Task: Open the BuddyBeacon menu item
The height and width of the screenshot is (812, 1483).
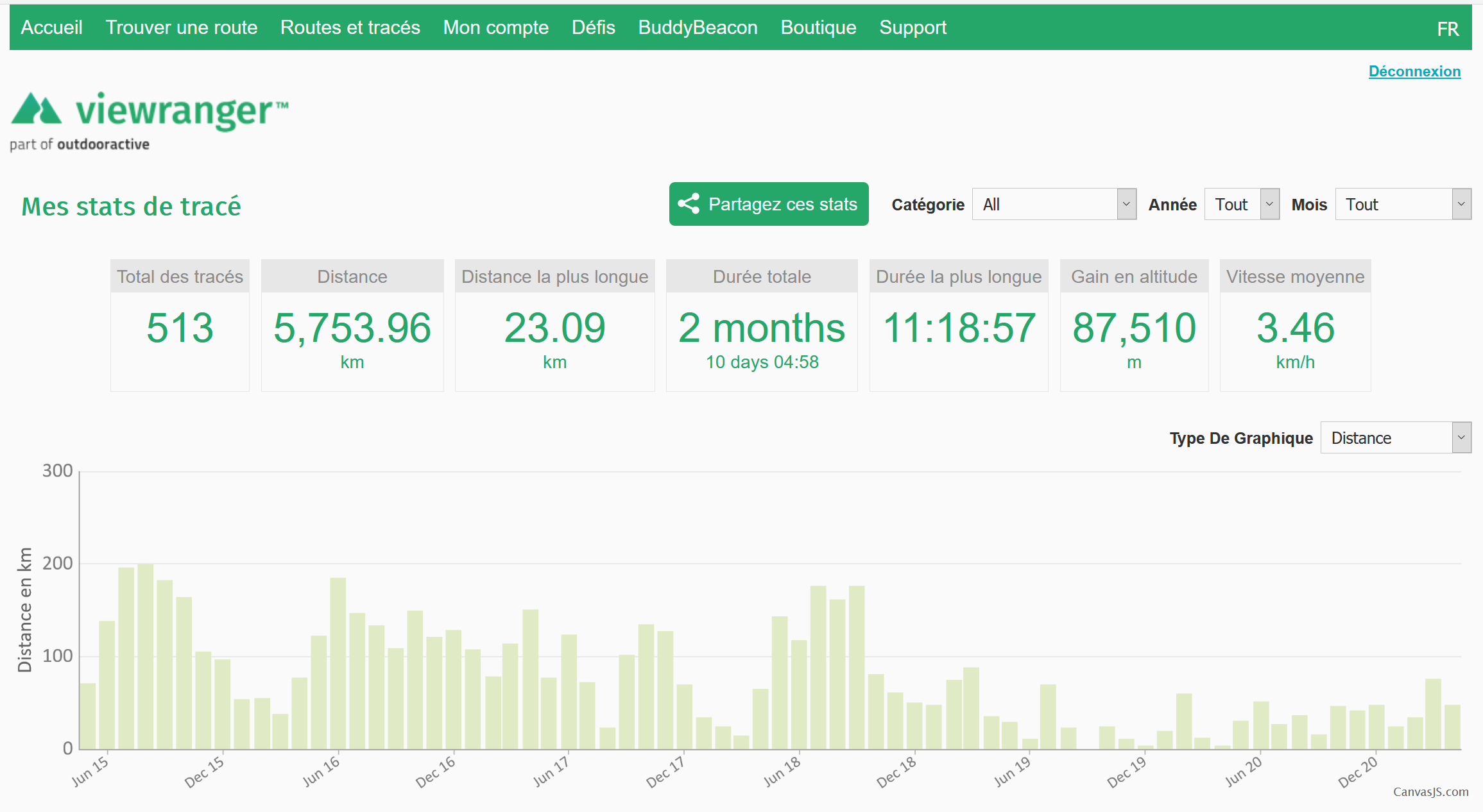Action: click(x=698, y=28)
